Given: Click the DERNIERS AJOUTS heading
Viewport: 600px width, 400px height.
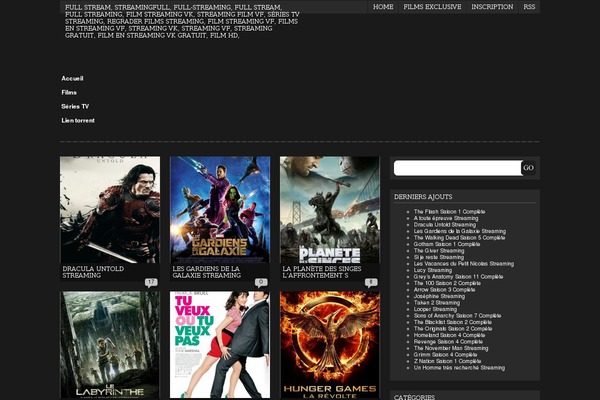Looking at the screenshot, I should [x=423, y=197].
